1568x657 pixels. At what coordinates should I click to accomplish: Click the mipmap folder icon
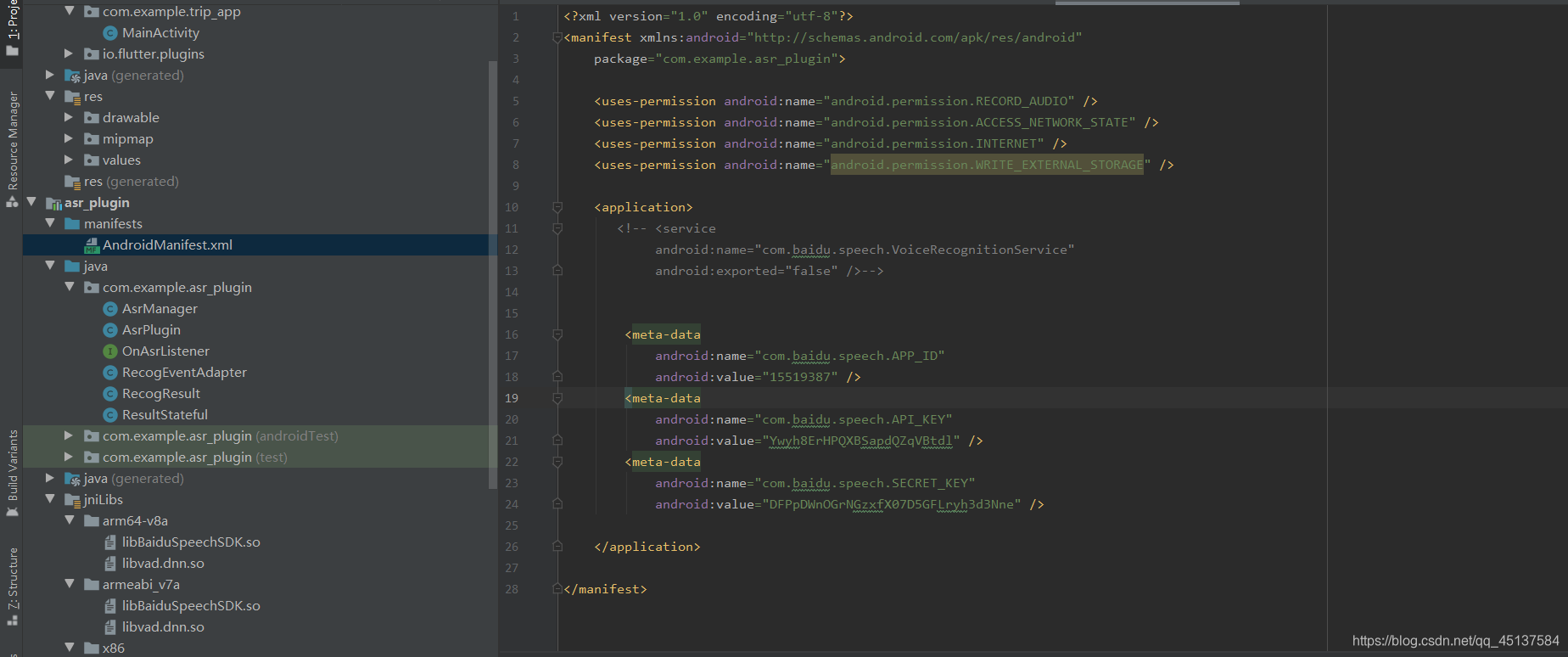click(x=92, y=139)
